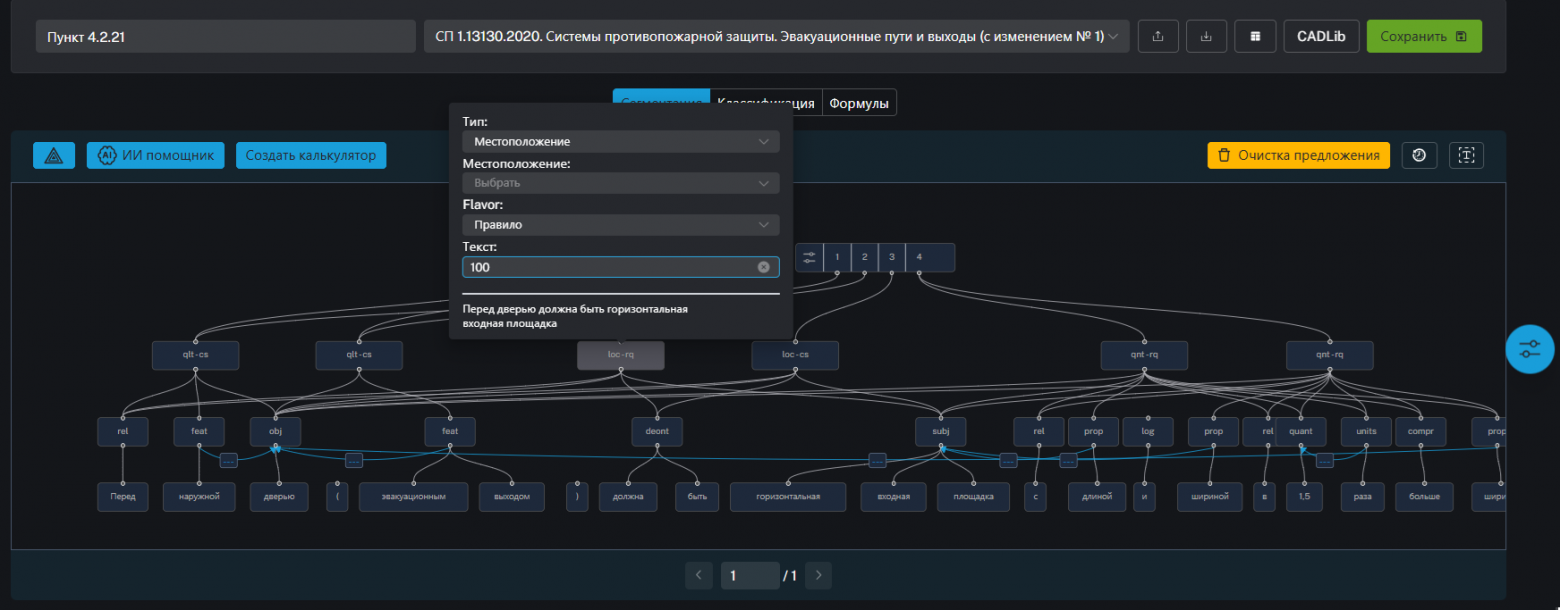Image resolution: width=1560 pixels, height=610 pixels.
Task: Go to the next page arrow
Action: (819, 575)
